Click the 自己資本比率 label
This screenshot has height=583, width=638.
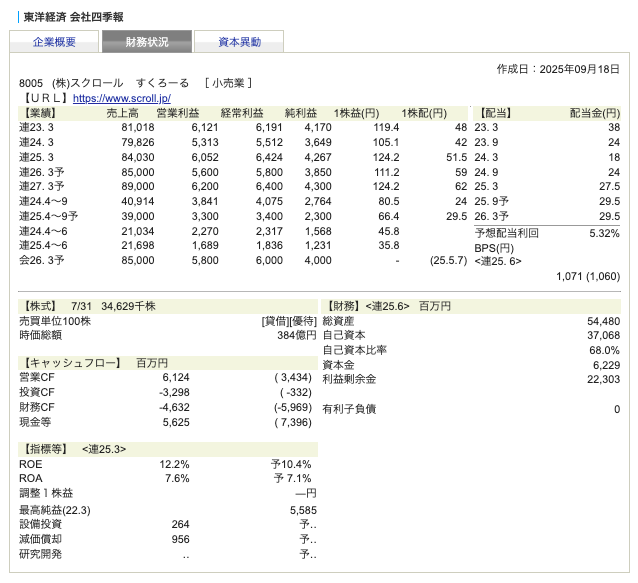click(354, 350)
